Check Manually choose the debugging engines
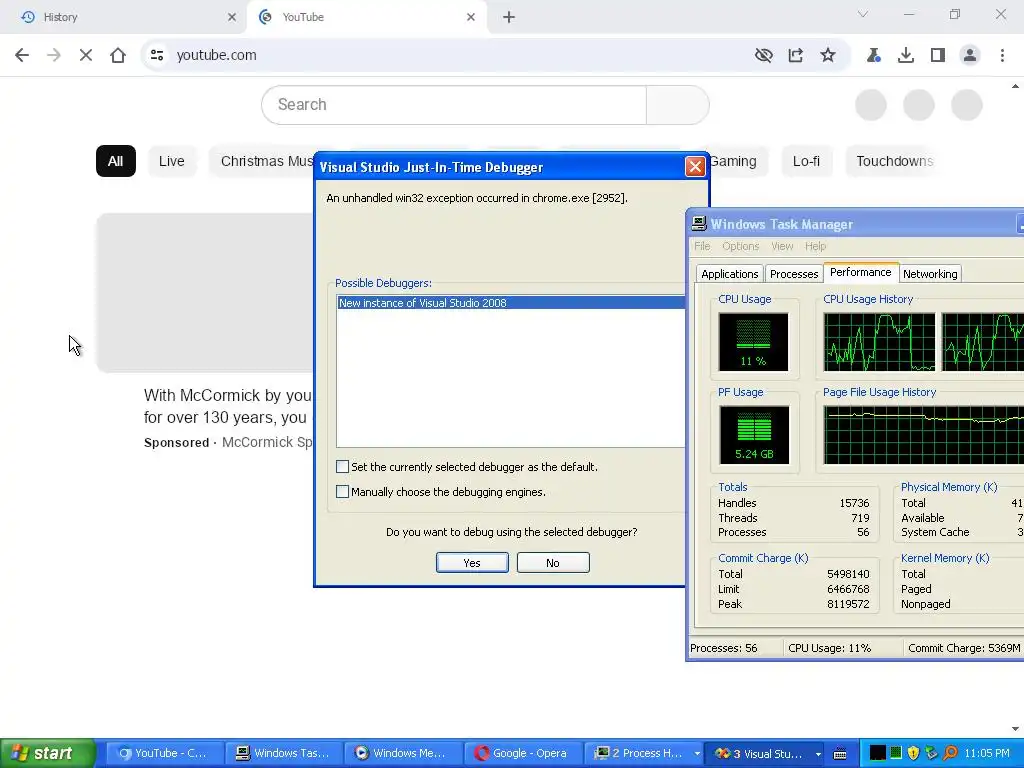 click(x=342, y=492)
